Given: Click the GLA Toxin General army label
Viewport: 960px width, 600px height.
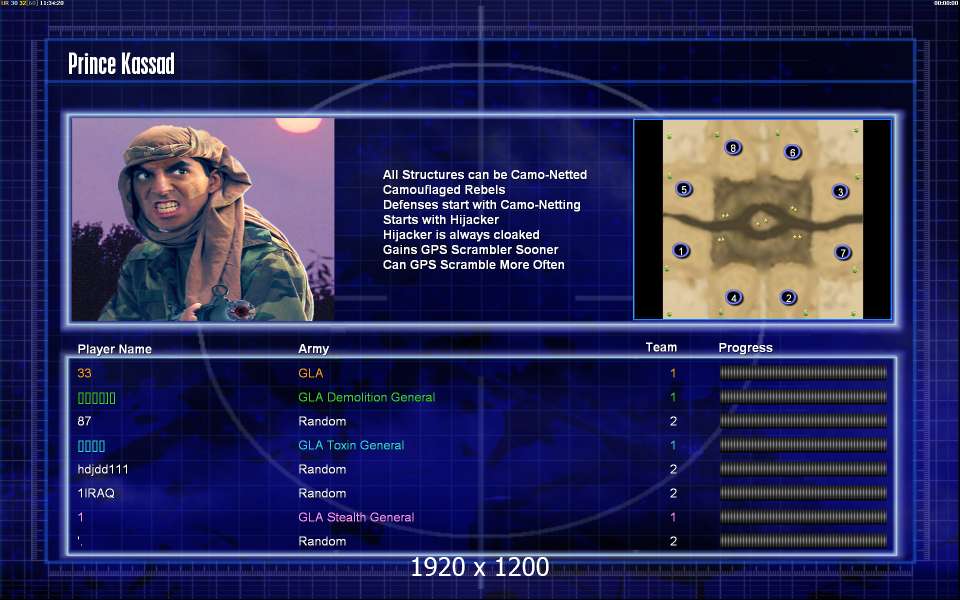Looking at the screenshot, I should 351,445.
